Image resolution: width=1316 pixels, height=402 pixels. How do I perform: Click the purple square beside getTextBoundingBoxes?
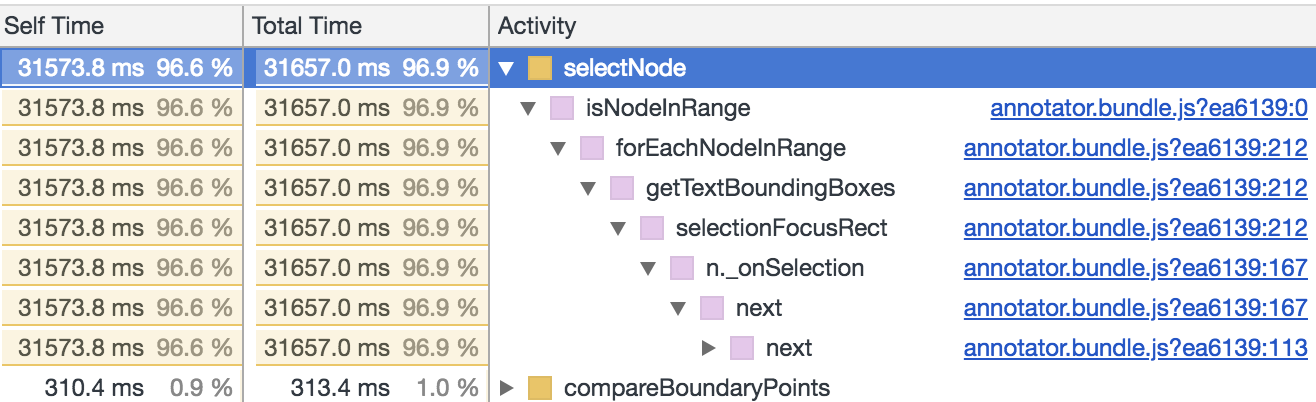[x=622, y=188]
